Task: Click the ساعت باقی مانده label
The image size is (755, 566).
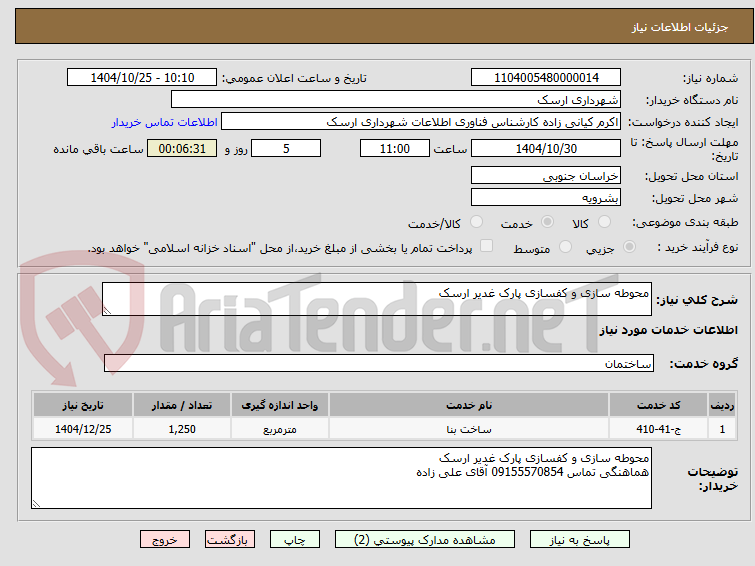Action: (98, 149)
